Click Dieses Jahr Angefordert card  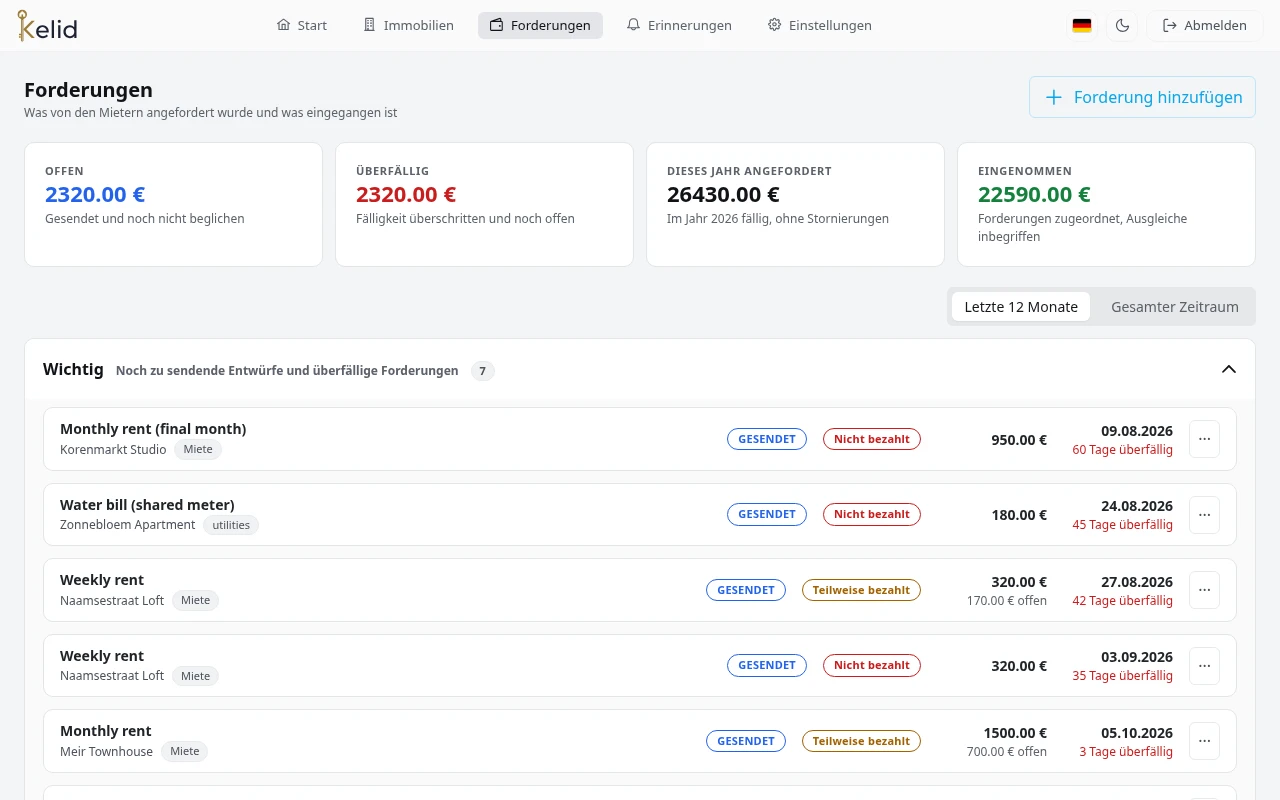click(x=795, y=204)
